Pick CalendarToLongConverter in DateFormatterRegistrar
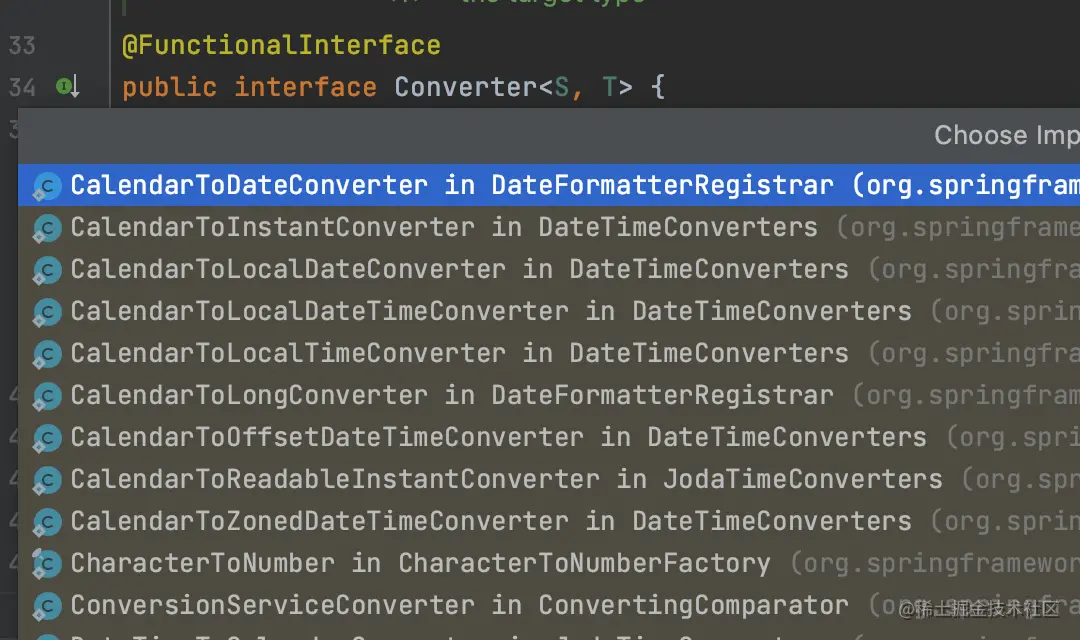The height and width of the screenshot is (640, 1080). pyautogui.click(x=549, y=395)
